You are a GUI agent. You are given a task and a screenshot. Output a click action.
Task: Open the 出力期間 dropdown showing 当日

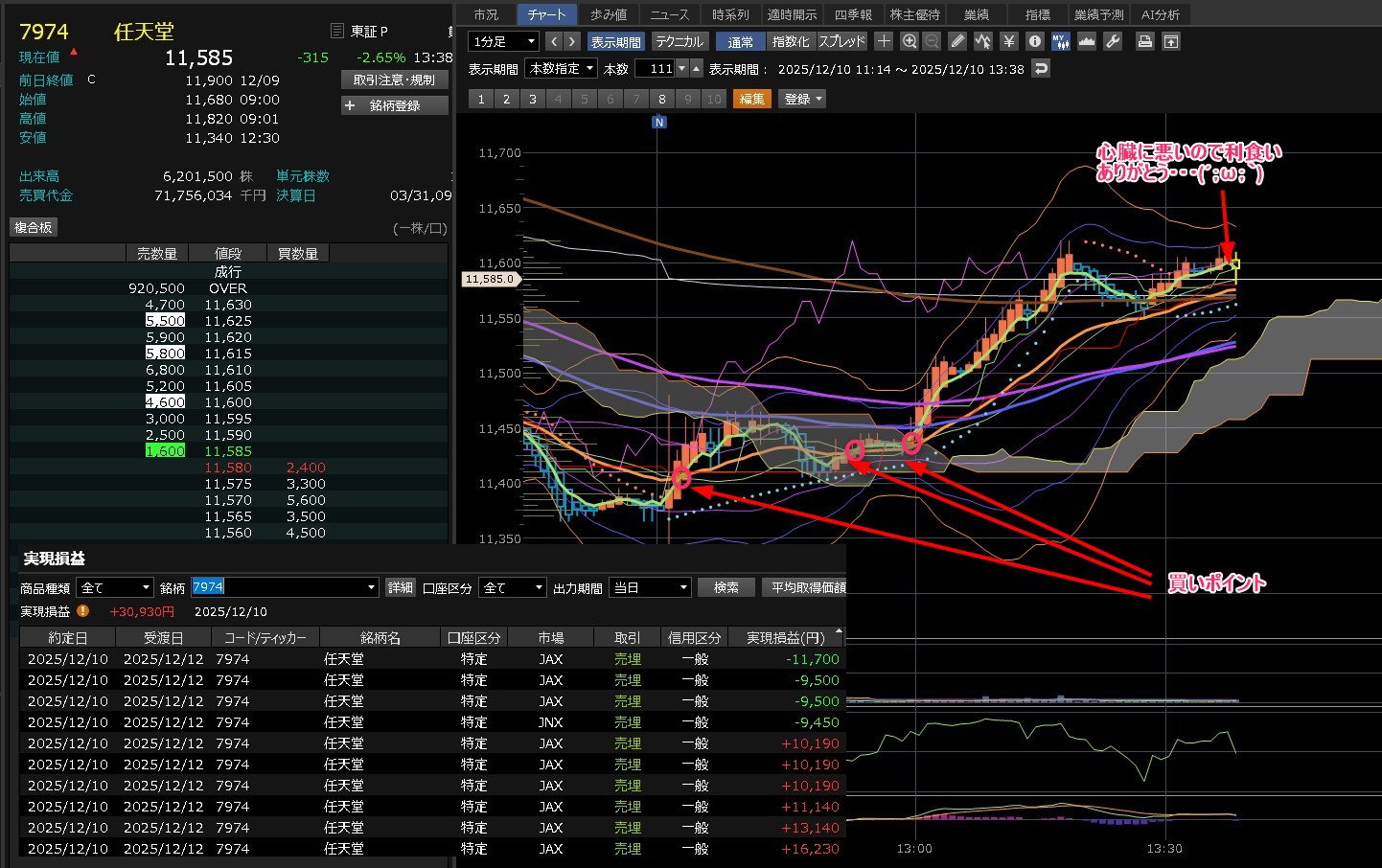point(650,587)
